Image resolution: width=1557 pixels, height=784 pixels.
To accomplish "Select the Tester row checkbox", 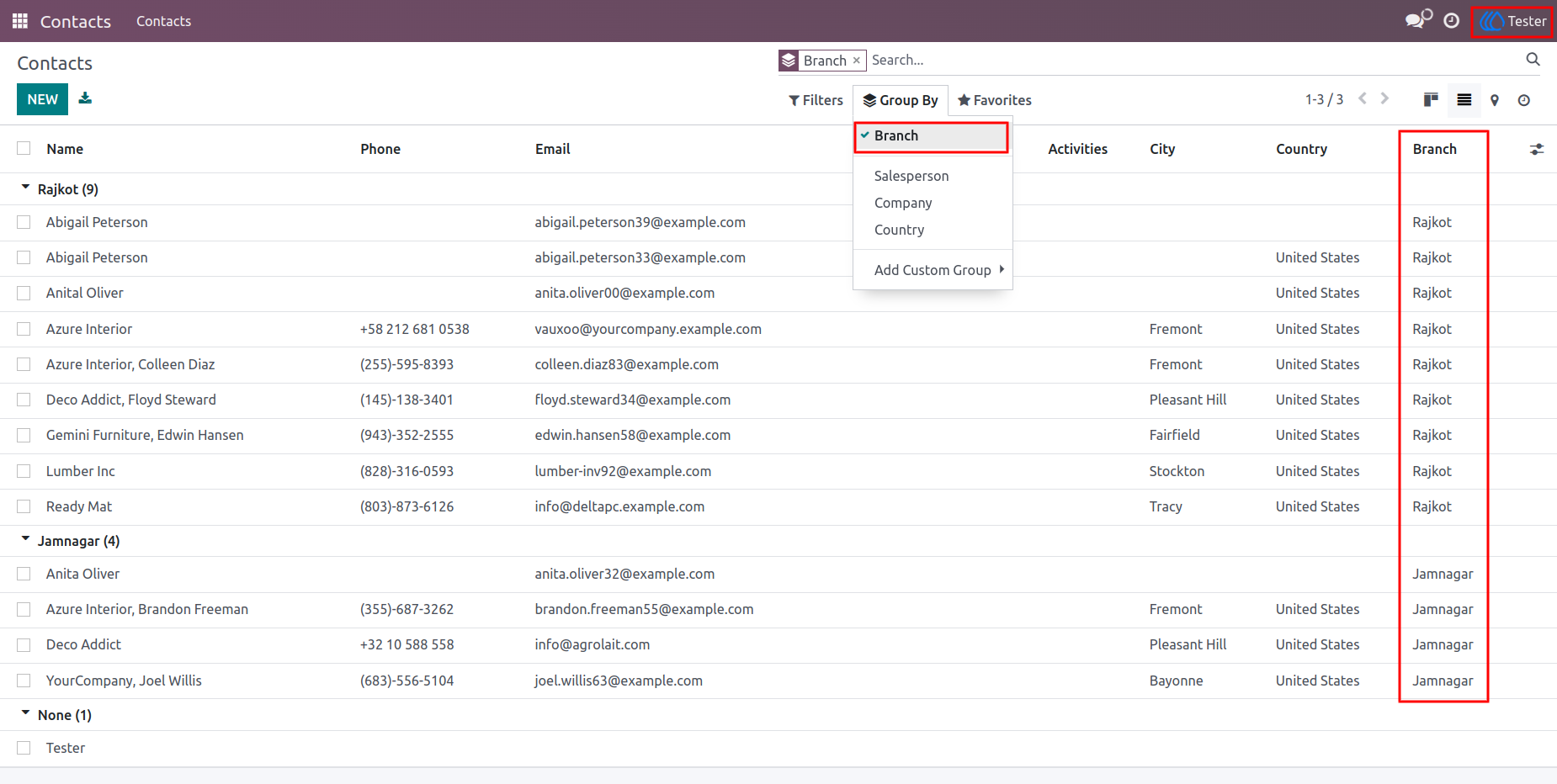I will (24, 748).
